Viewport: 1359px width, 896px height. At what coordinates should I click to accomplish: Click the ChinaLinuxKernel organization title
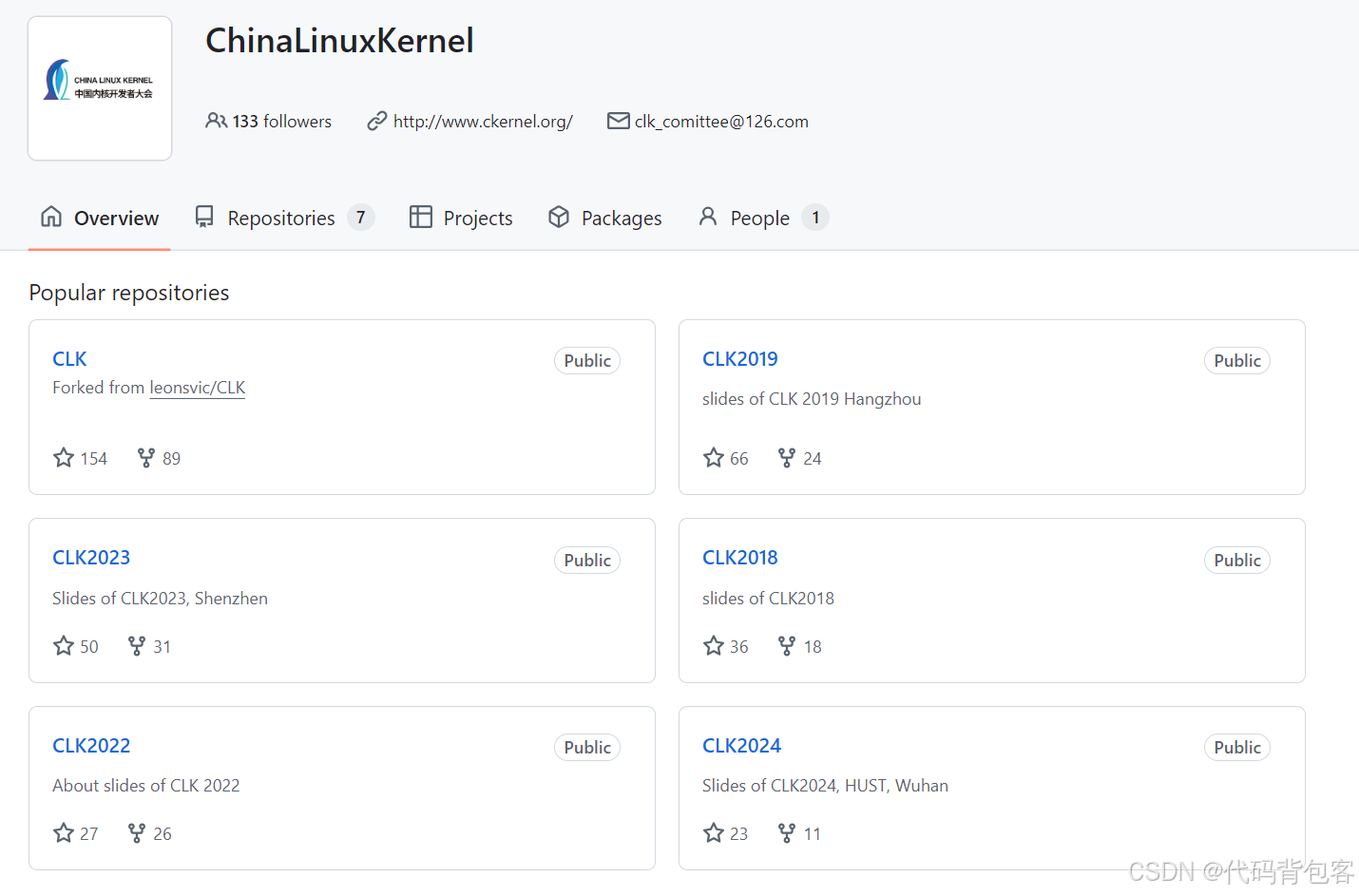coord(339,41)
